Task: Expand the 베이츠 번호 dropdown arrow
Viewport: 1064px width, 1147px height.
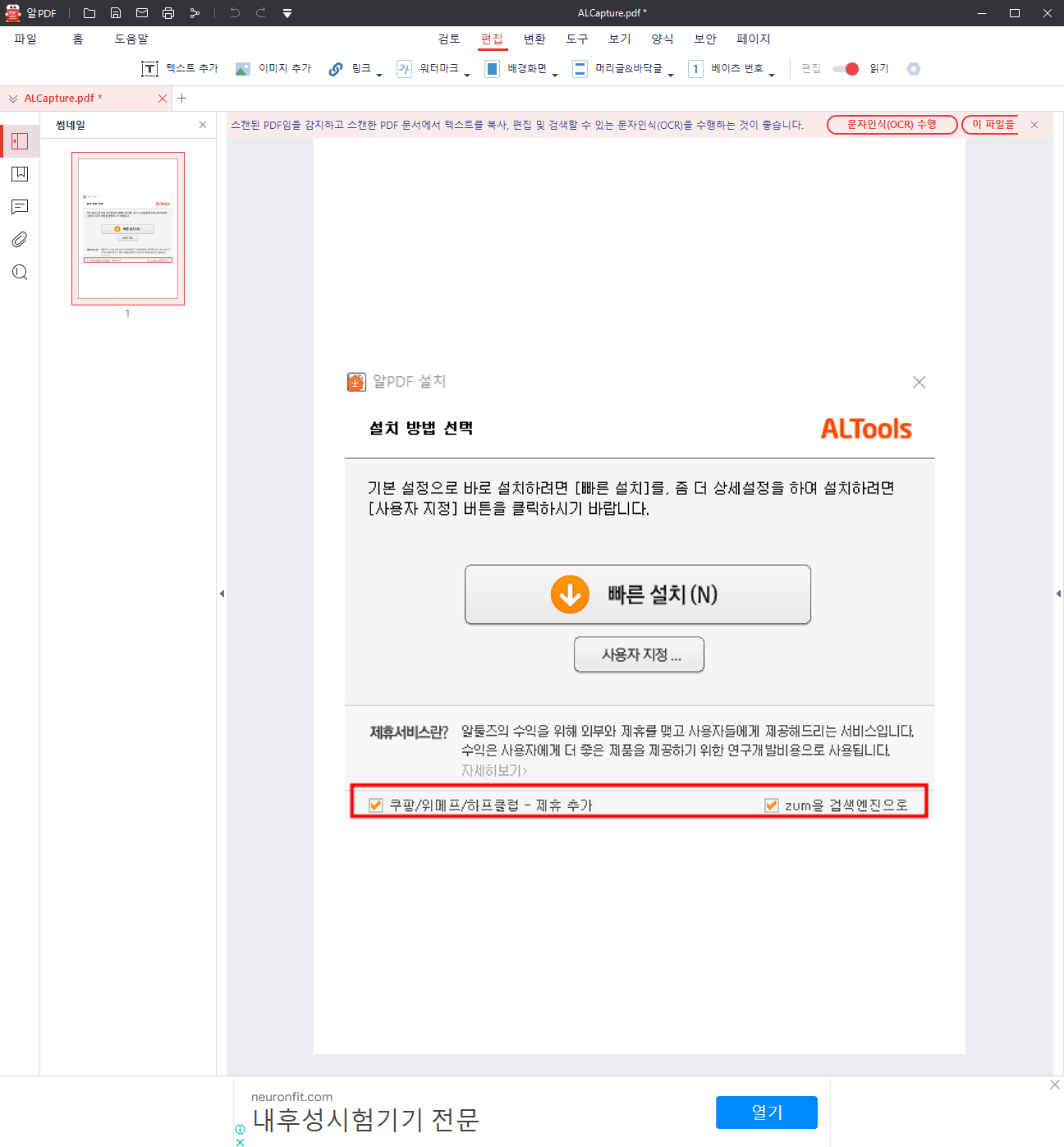Action: coord(772,75)
